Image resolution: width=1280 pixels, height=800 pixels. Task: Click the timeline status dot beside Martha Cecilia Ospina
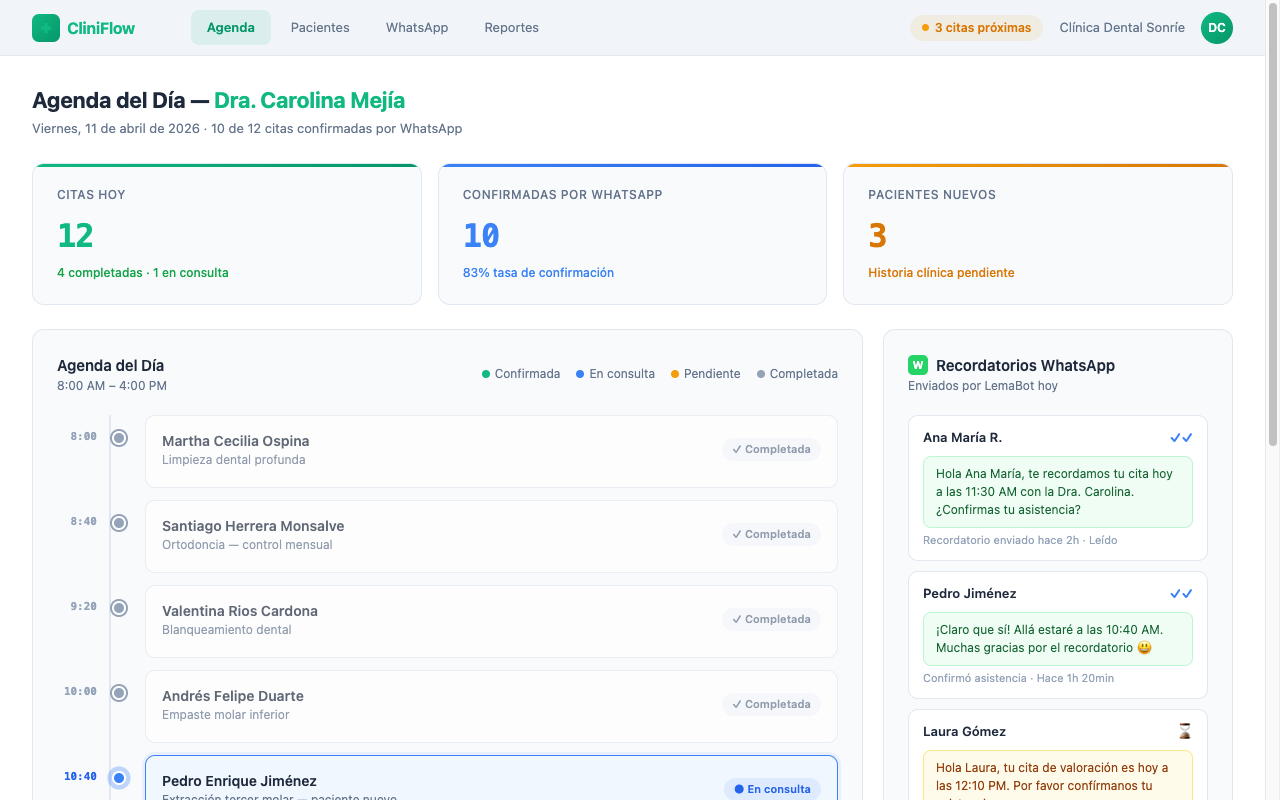119,437
